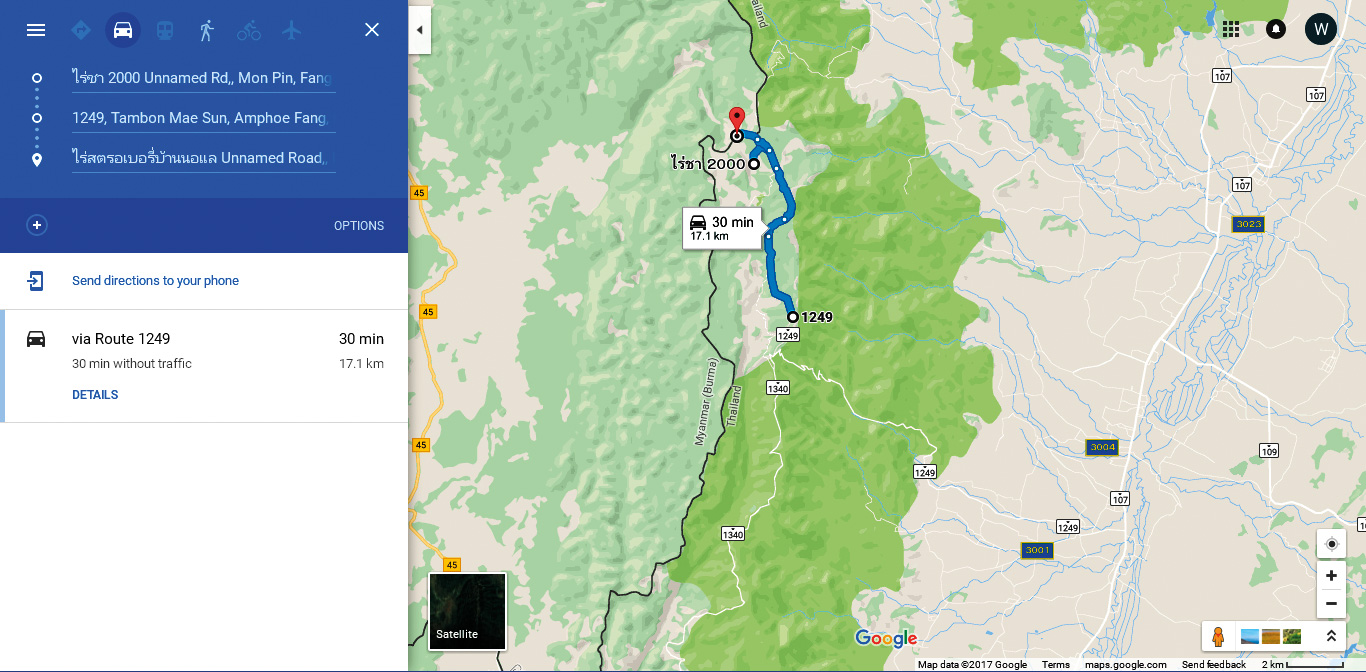Add another destination with plus icon

coord(37,225)
